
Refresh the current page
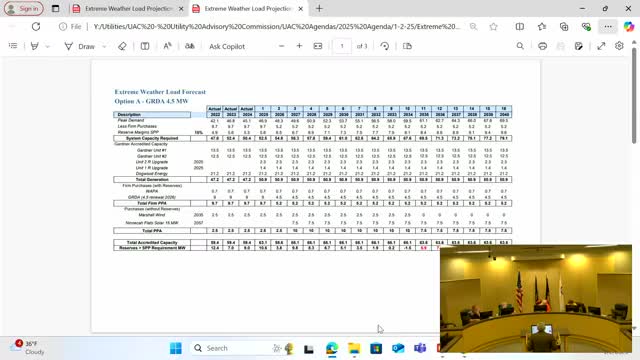pyautogui.click(x=36, y=27)
